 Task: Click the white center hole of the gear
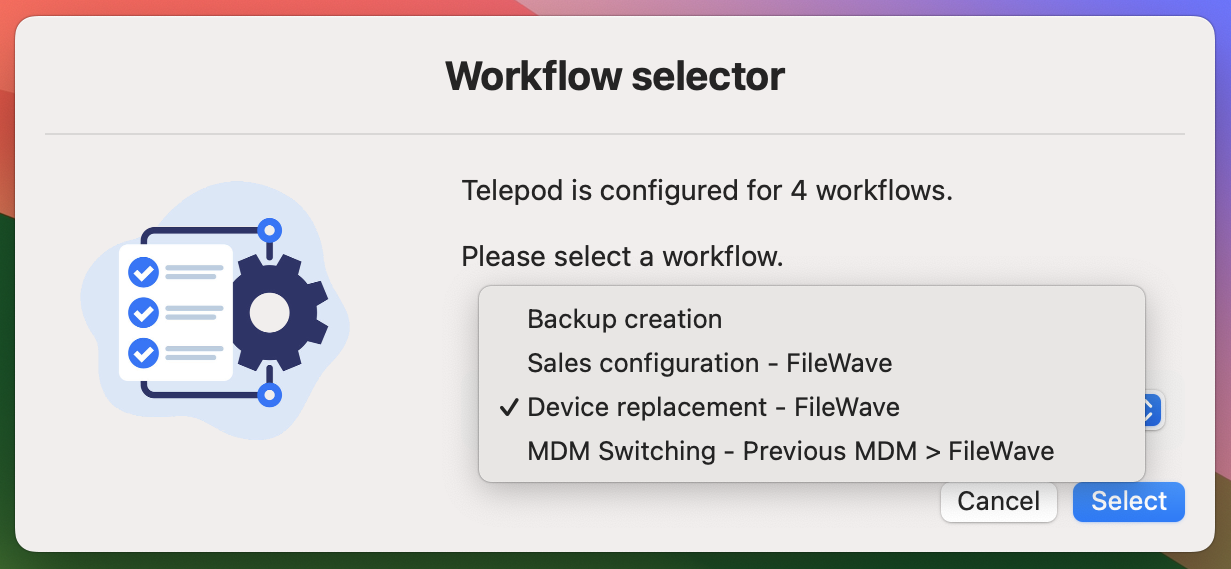[x=269, y=313]
